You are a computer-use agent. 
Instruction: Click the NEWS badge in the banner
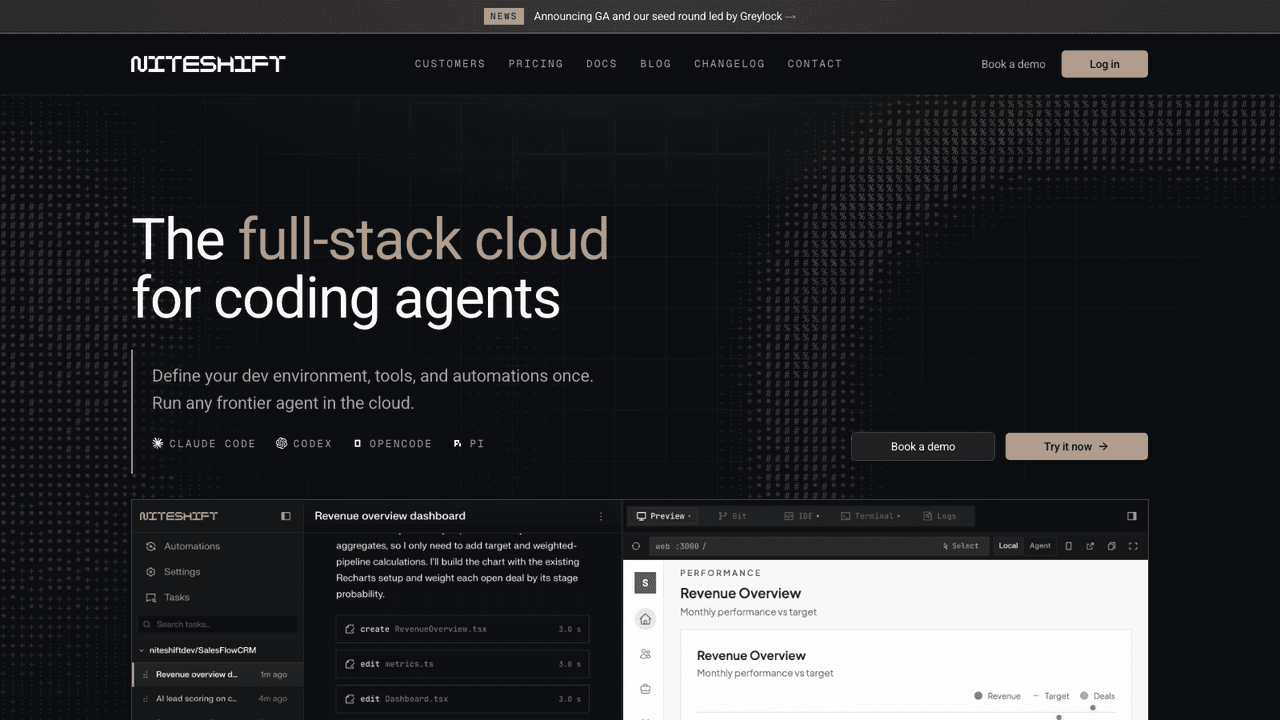(x=504, y=16)
